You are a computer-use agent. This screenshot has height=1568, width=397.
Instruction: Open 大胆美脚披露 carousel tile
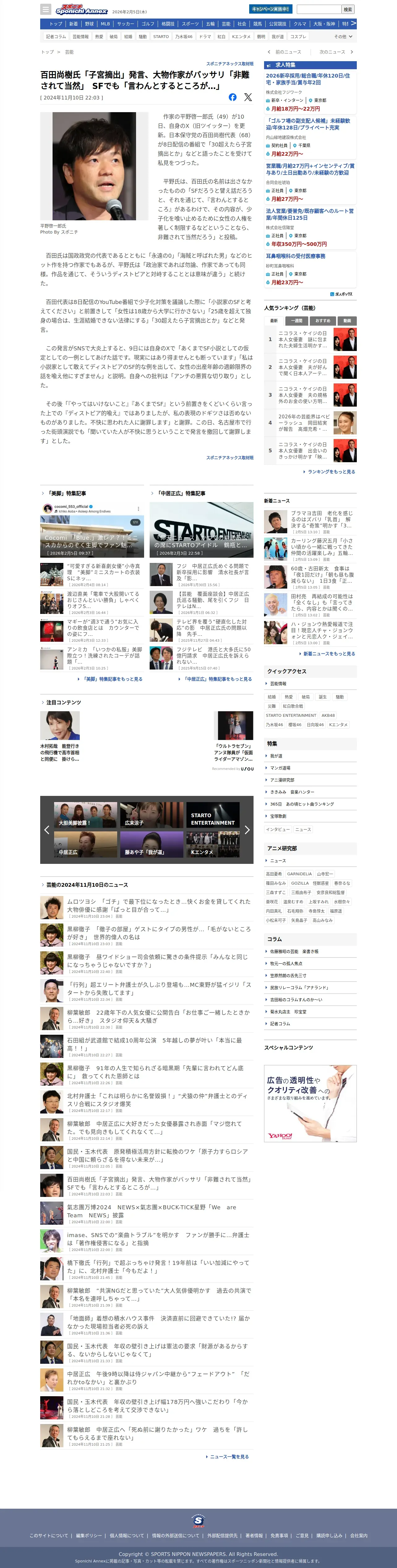click(x=85, y=815)
